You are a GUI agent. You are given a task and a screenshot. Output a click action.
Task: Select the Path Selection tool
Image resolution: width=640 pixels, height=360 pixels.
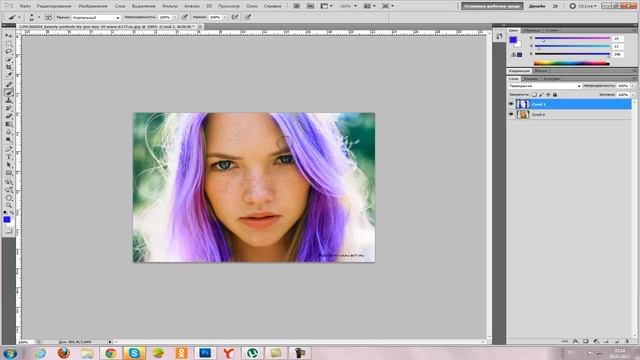click(x=9, y=165)
